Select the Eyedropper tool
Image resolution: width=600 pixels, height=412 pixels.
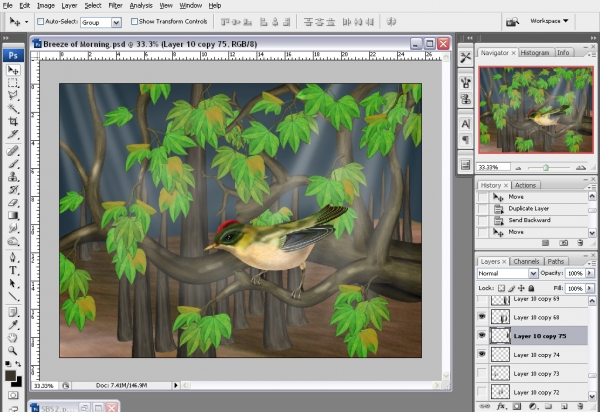click(x=13, y=325)
